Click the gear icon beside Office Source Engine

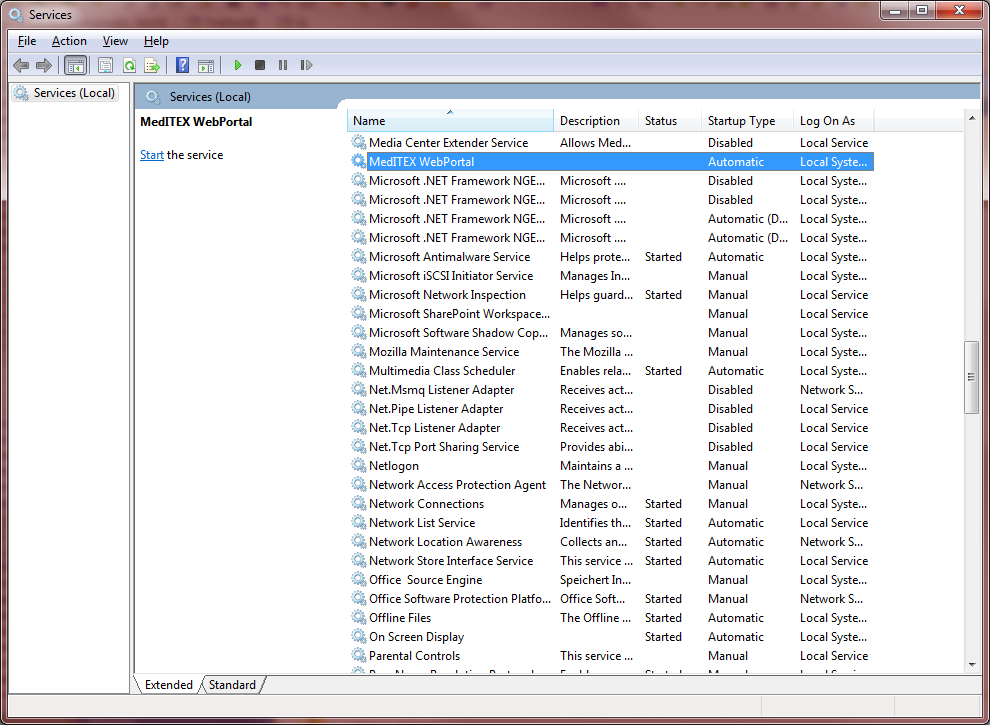[x=359, y=580]
